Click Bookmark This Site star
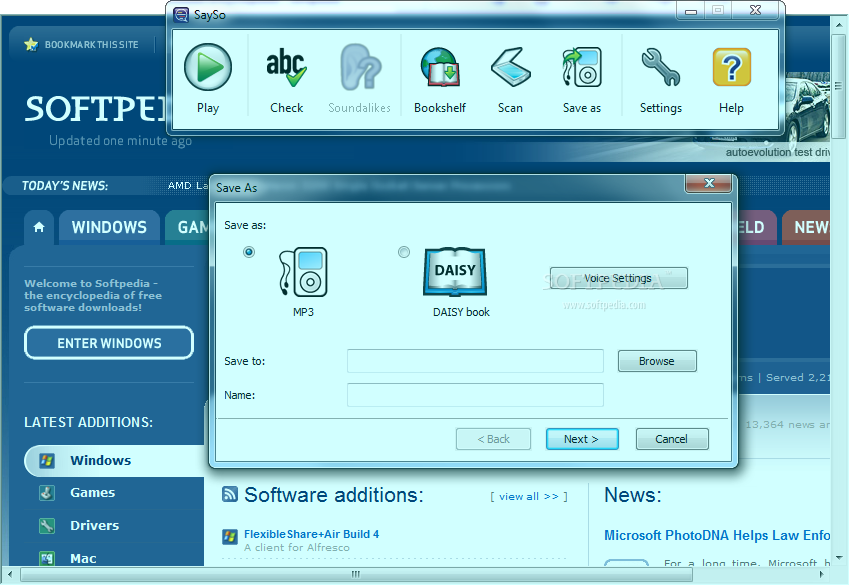849x585 pixels. tap(31, 44)
